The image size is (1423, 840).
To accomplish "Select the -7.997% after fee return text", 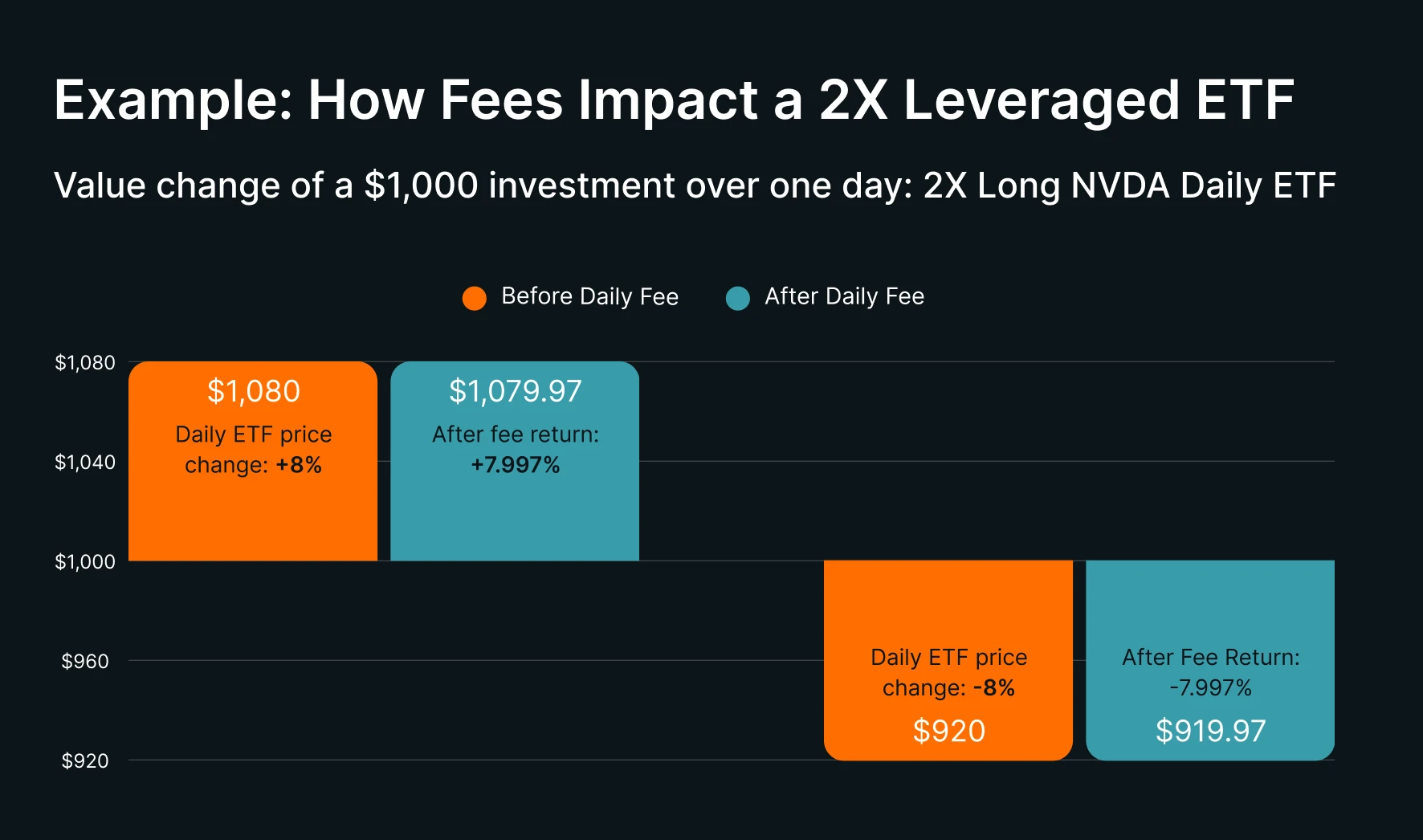I will (x=1210, y=688).
